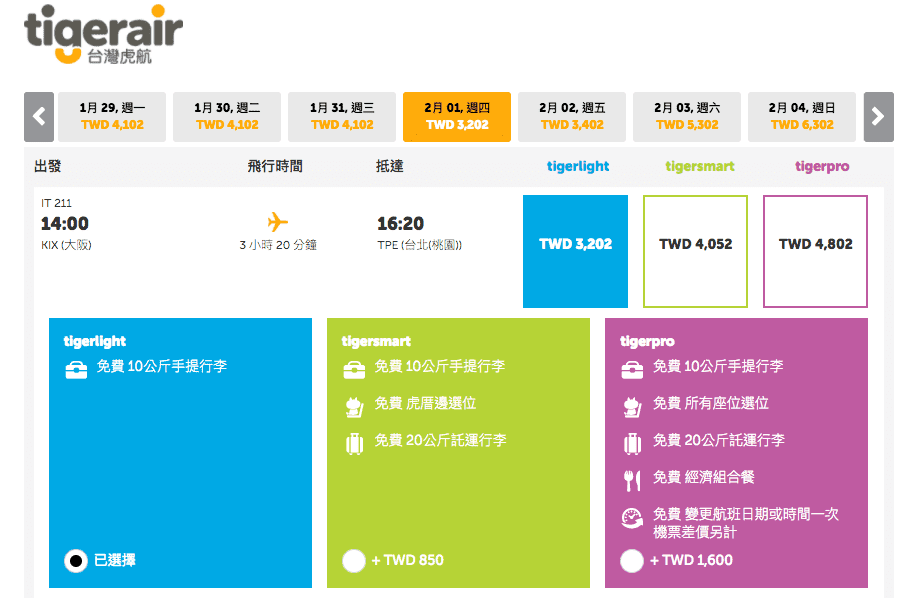Select date tab 2月 04, 週日

tap(802, 117)
